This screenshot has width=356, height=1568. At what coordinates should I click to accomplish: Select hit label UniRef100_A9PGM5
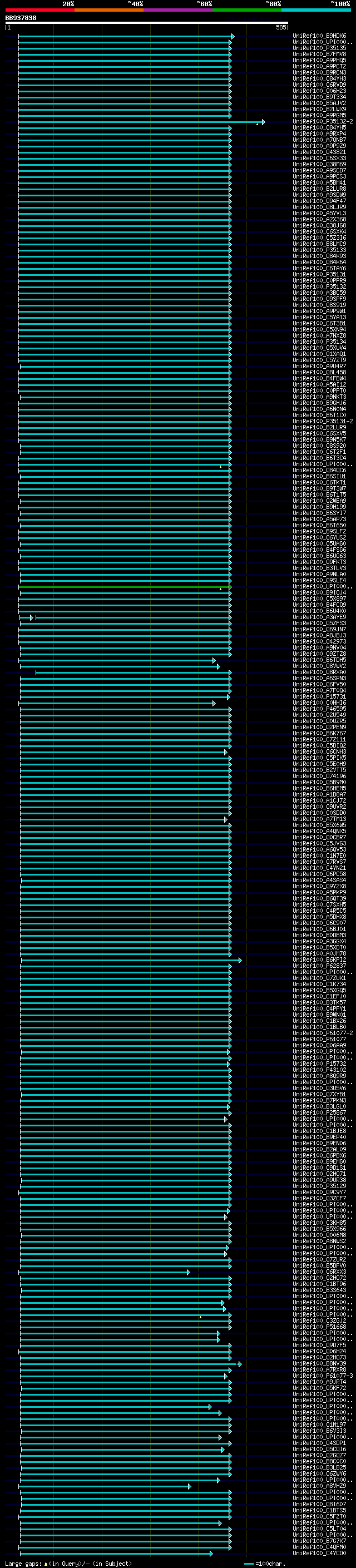click(319, 115)
